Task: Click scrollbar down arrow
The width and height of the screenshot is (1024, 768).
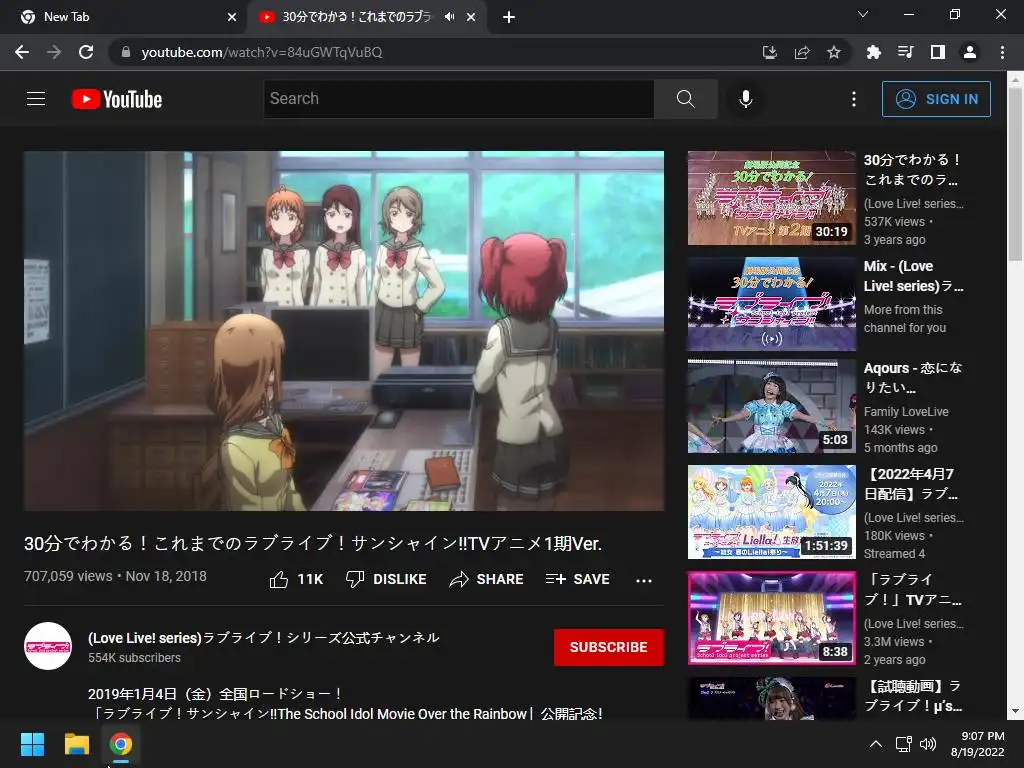Action: coord(1015,711)
